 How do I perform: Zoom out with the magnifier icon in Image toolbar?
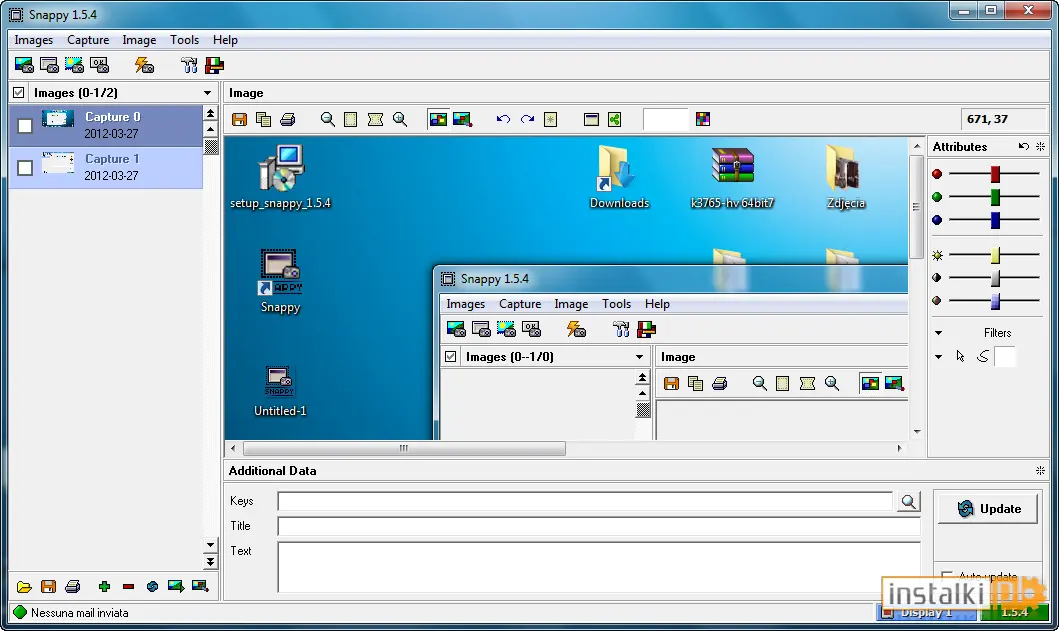pos(328,120)
